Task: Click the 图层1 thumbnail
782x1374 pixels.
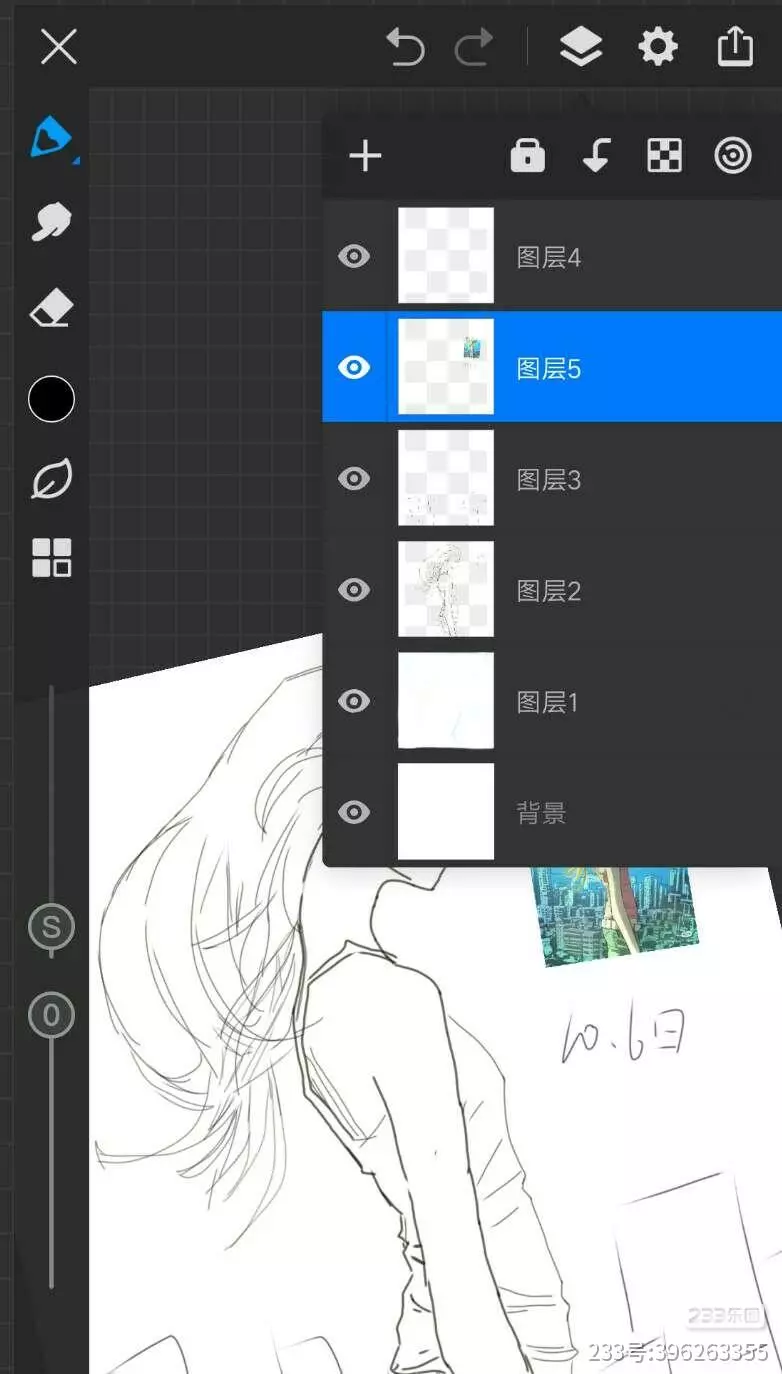Action: pyautogui.click(x=446, y=701)
